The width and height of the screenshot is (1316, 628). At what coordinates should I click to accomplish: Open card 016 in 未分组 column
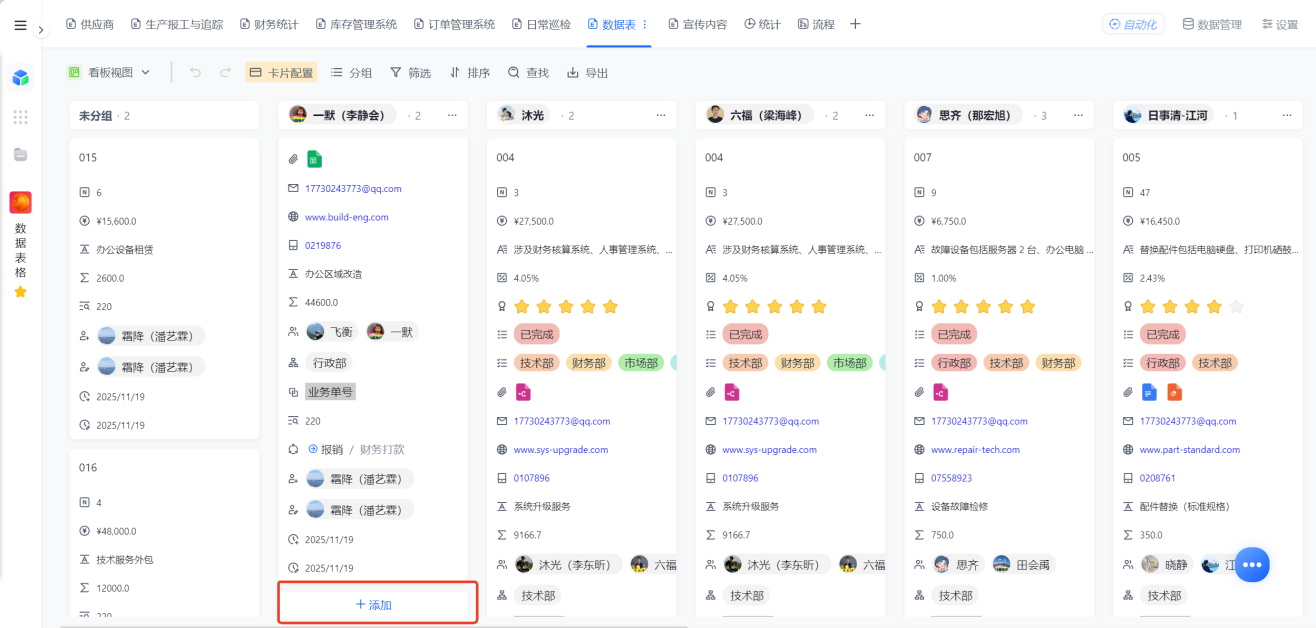(x=165, y=534)
